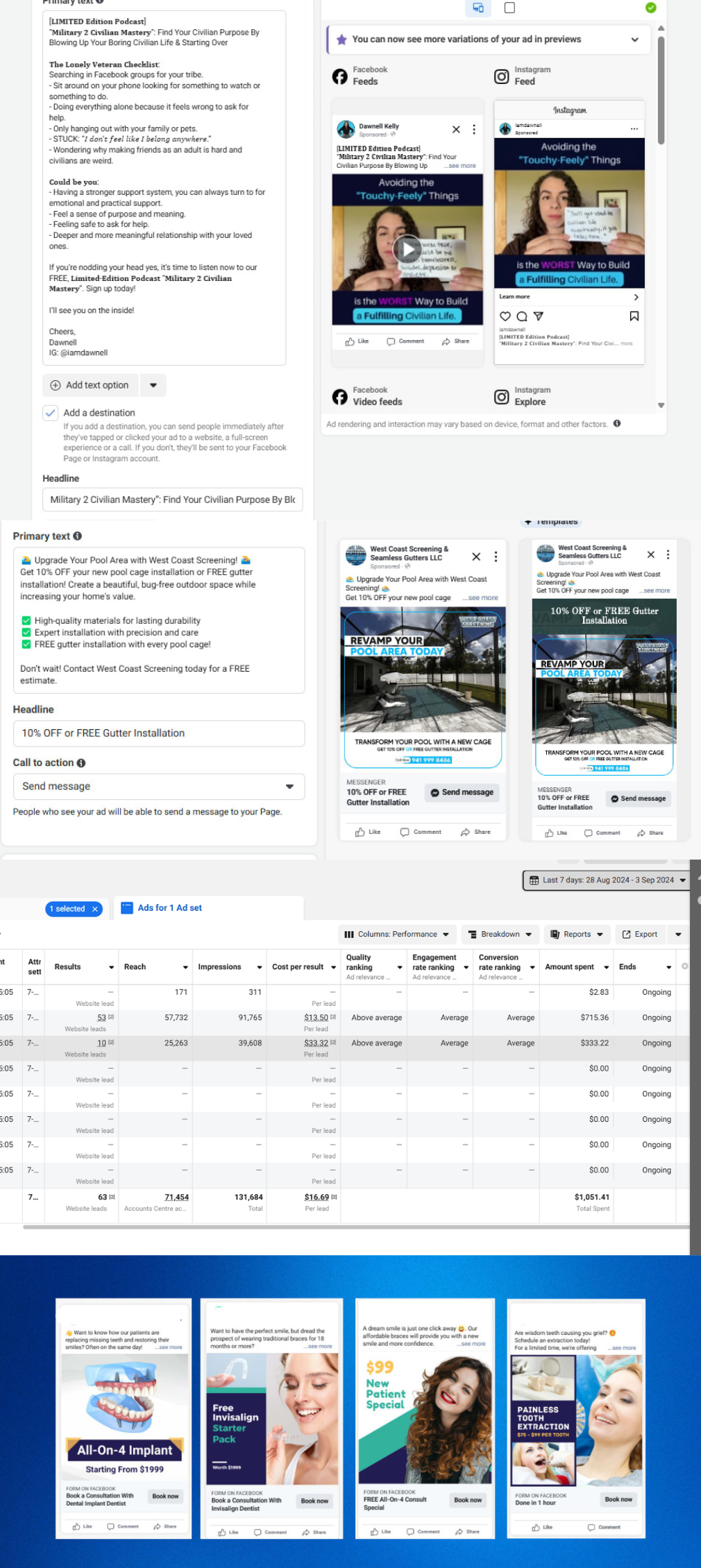Click info icon next to ad rendering note
The height and width of the screenshot is (1568, 701).
click(617, 424)
